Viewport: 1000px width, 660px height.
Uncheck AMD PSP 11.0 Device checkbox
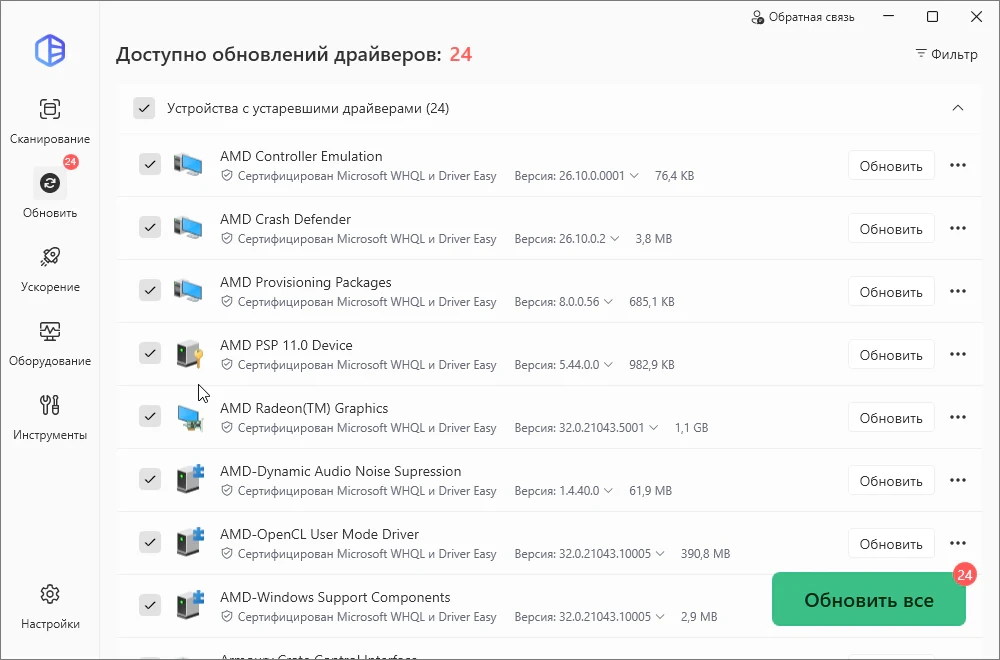click(x=150, y=353)
